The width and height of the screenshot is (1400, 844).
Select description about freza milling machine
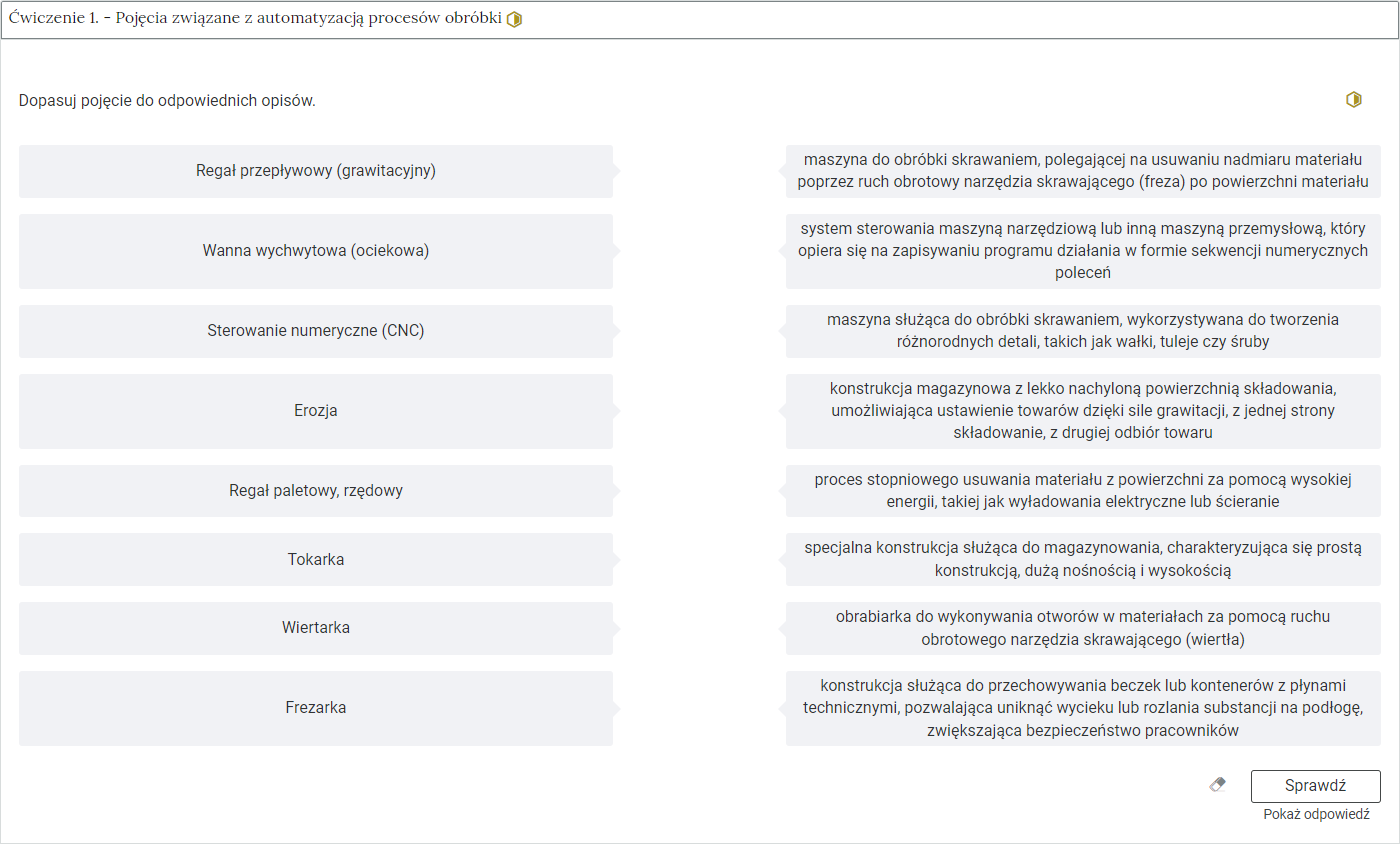pyautogui.click(x=1082, y=171)
